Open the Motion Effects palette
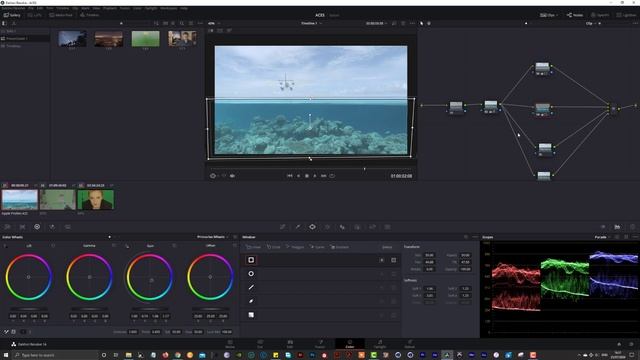640x360 pixels. click(x=68, y=227)
